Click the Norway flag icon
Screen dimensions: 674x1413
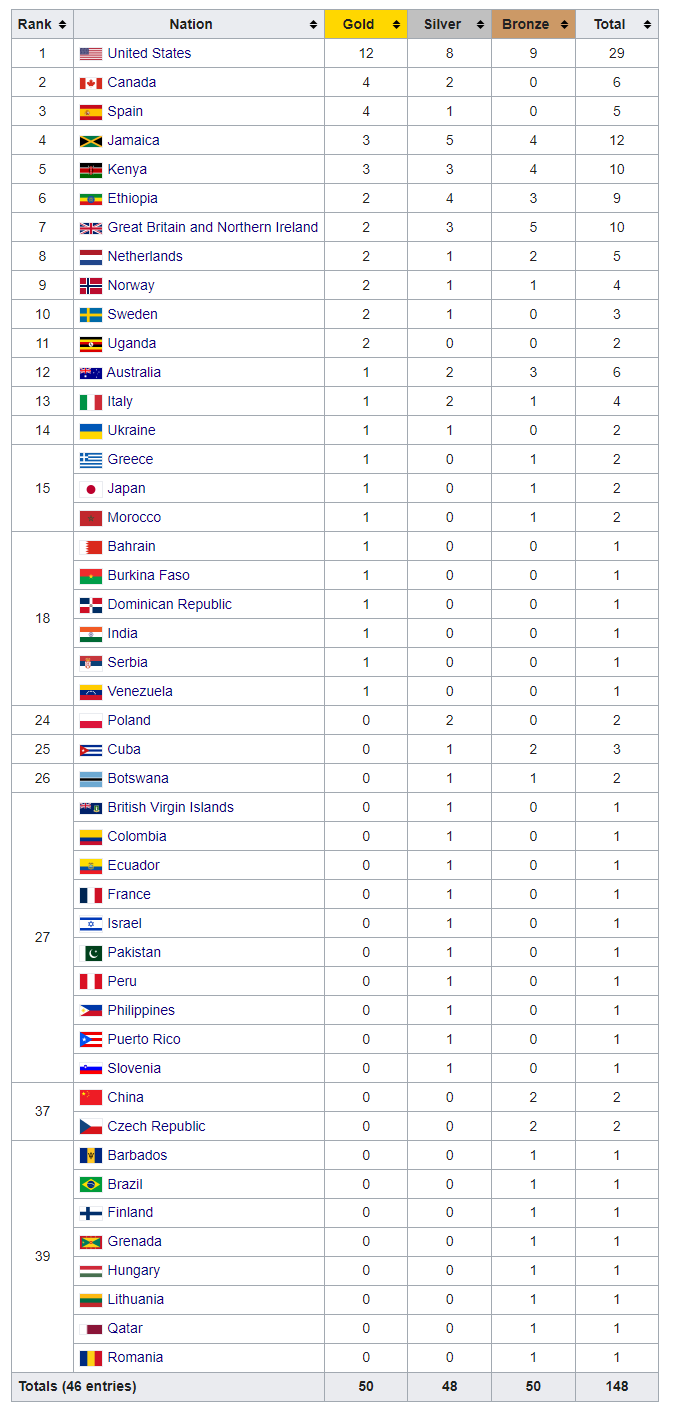[91, 286]
